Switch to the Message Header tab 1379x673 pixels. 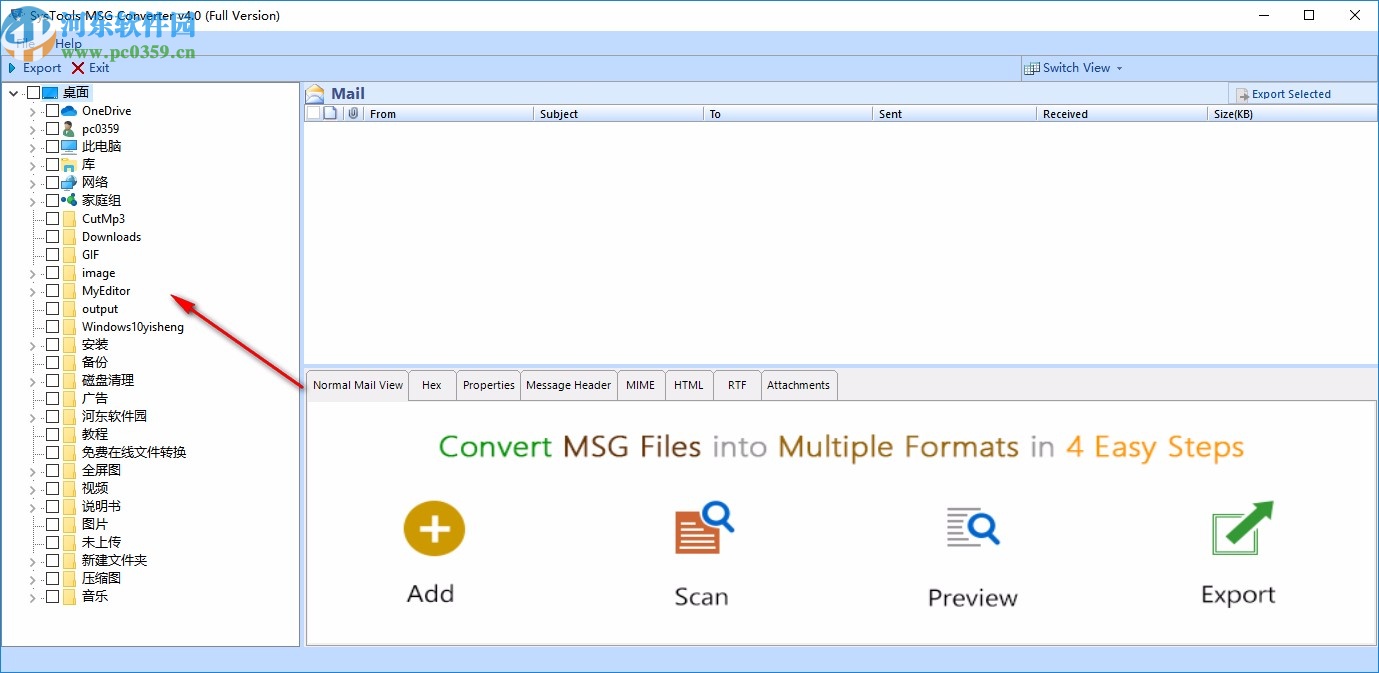pyautogui.click(x=568, y=384)
